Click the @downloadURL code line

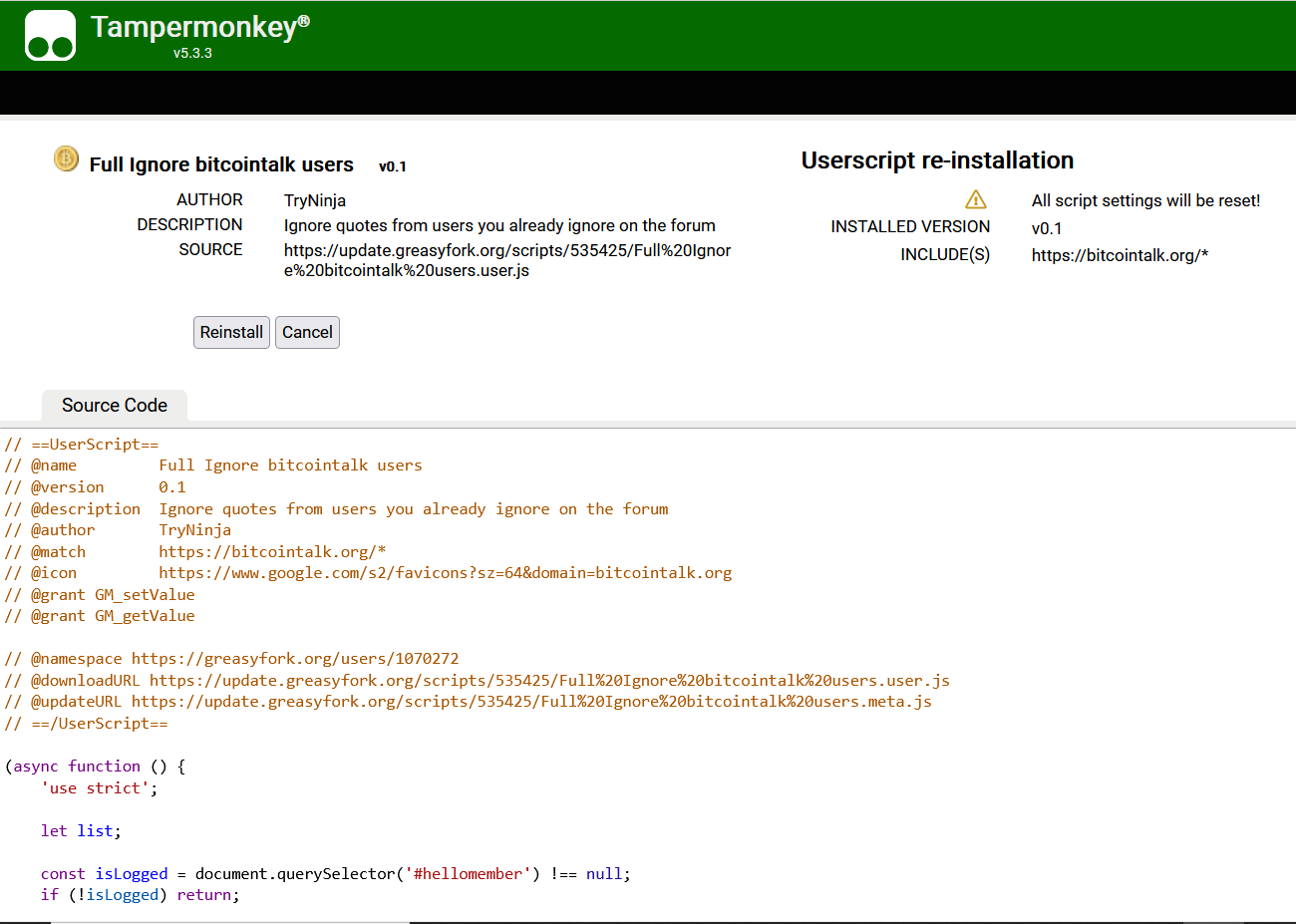477,681
